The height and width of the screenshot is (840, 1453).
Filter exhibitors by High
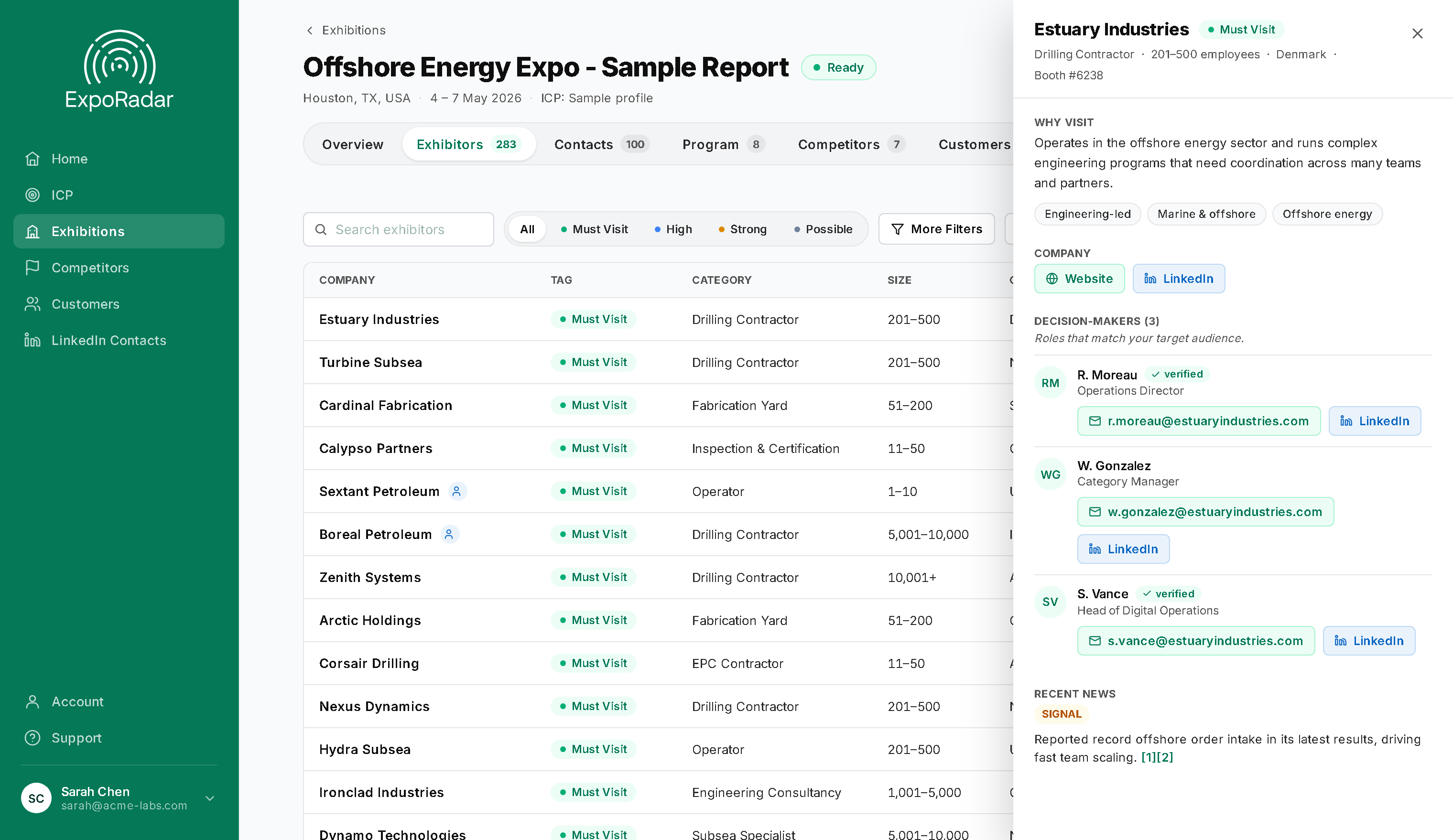point(673,229)
